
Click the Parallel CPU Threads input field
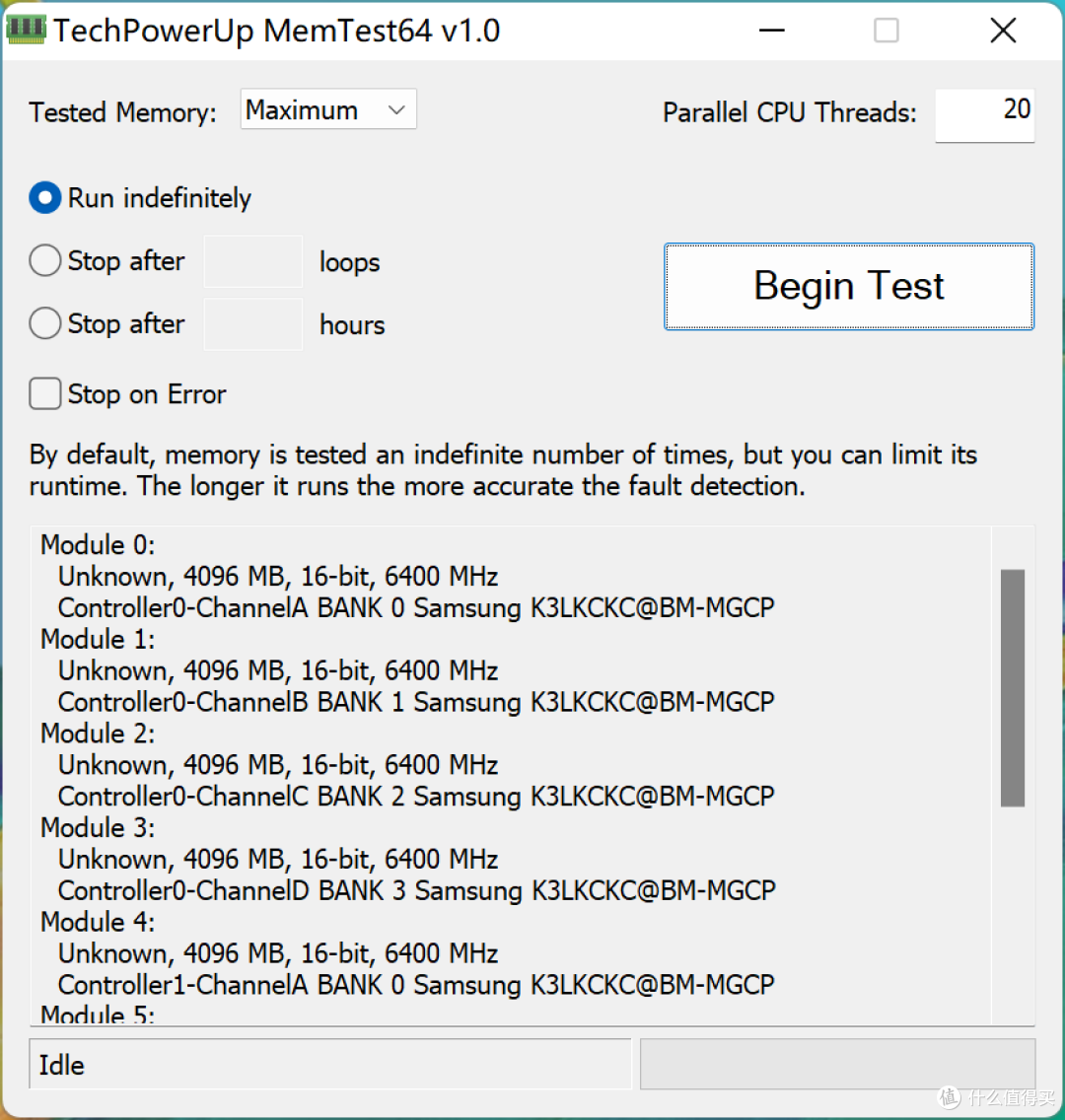click(x=985, y=115)
